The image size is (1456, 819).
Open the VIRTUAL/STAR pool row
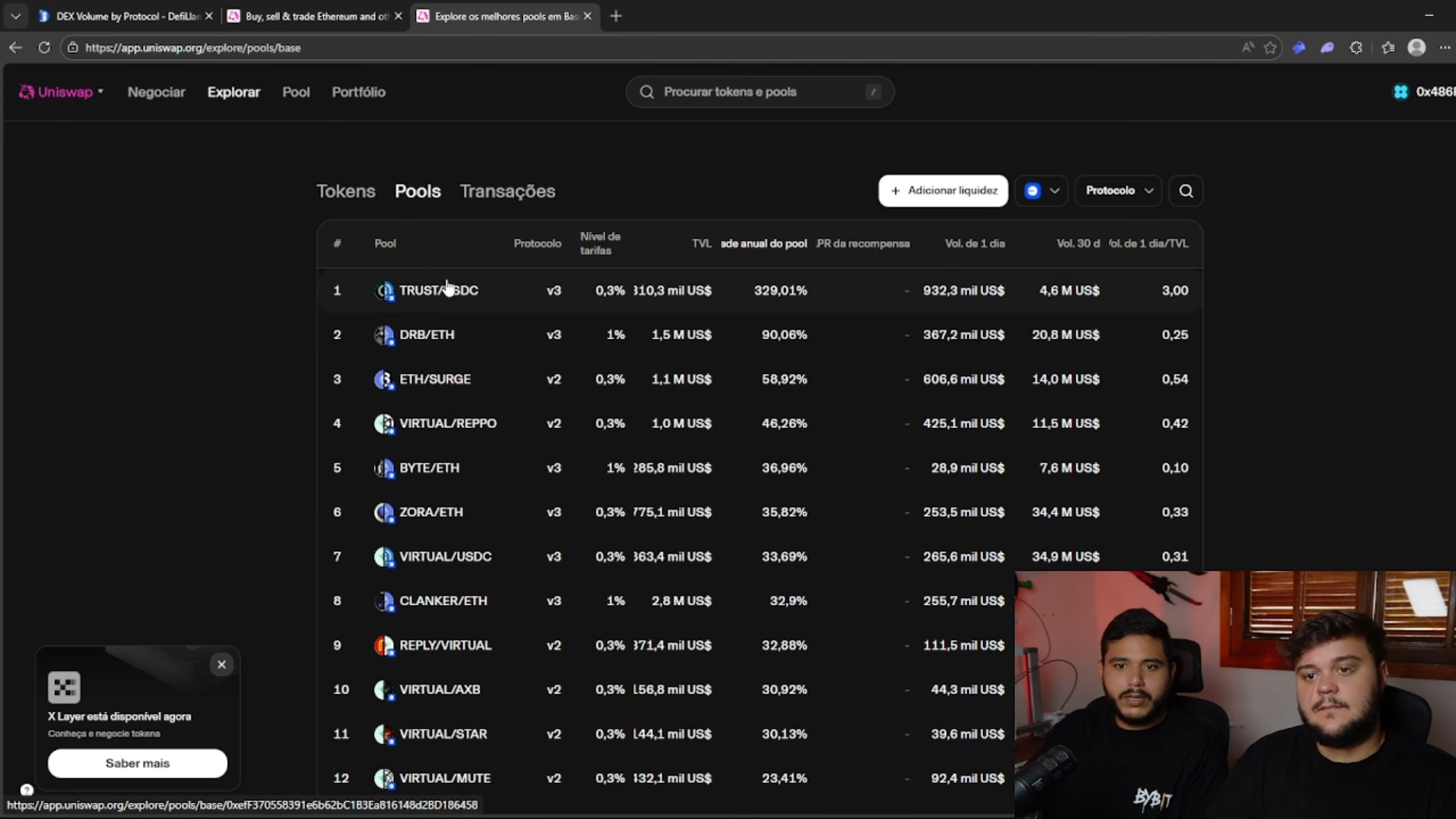point(665,734)
